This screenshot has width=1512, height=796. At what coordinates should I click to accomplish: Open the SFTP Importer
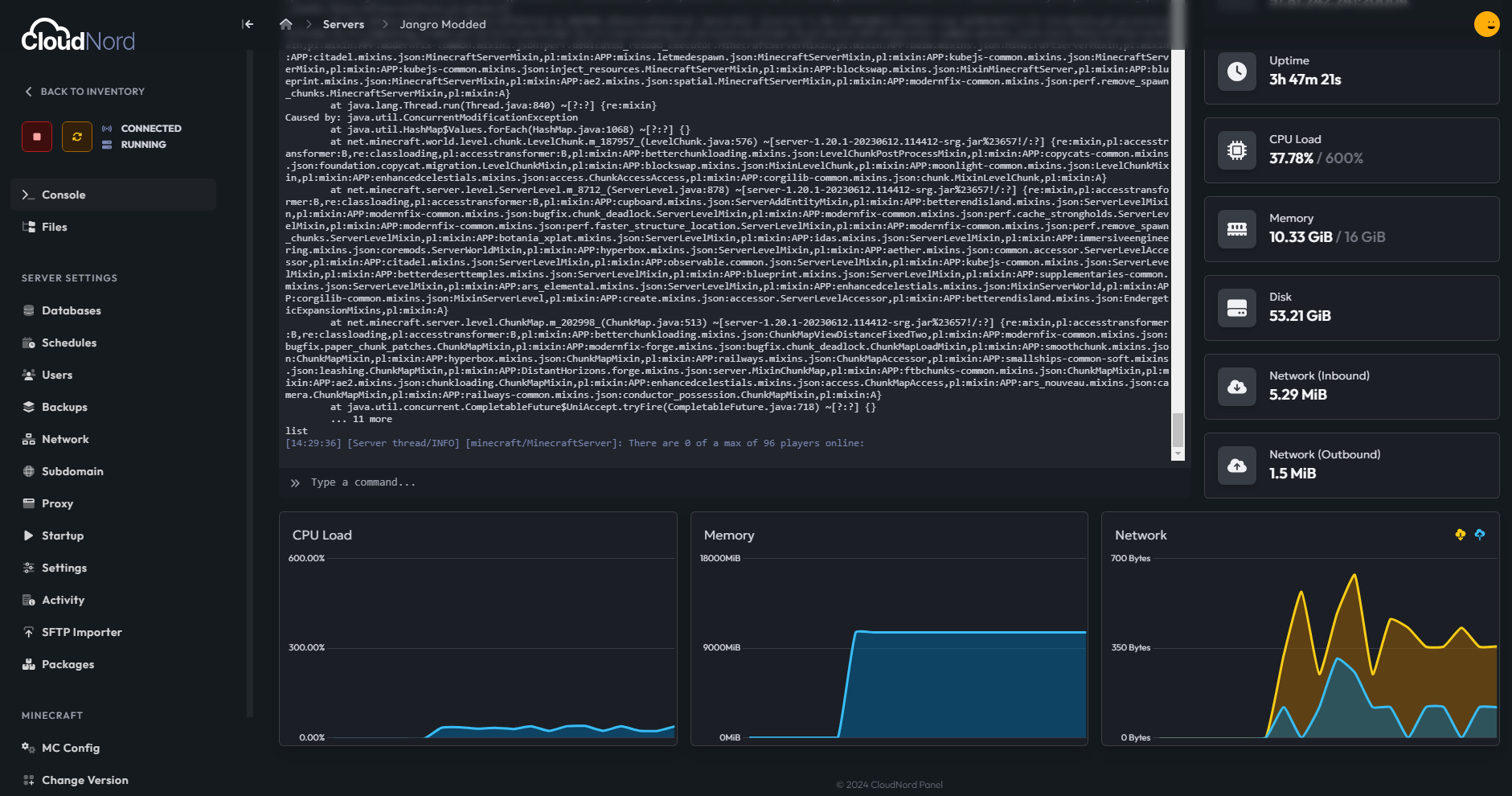point(81,632)
